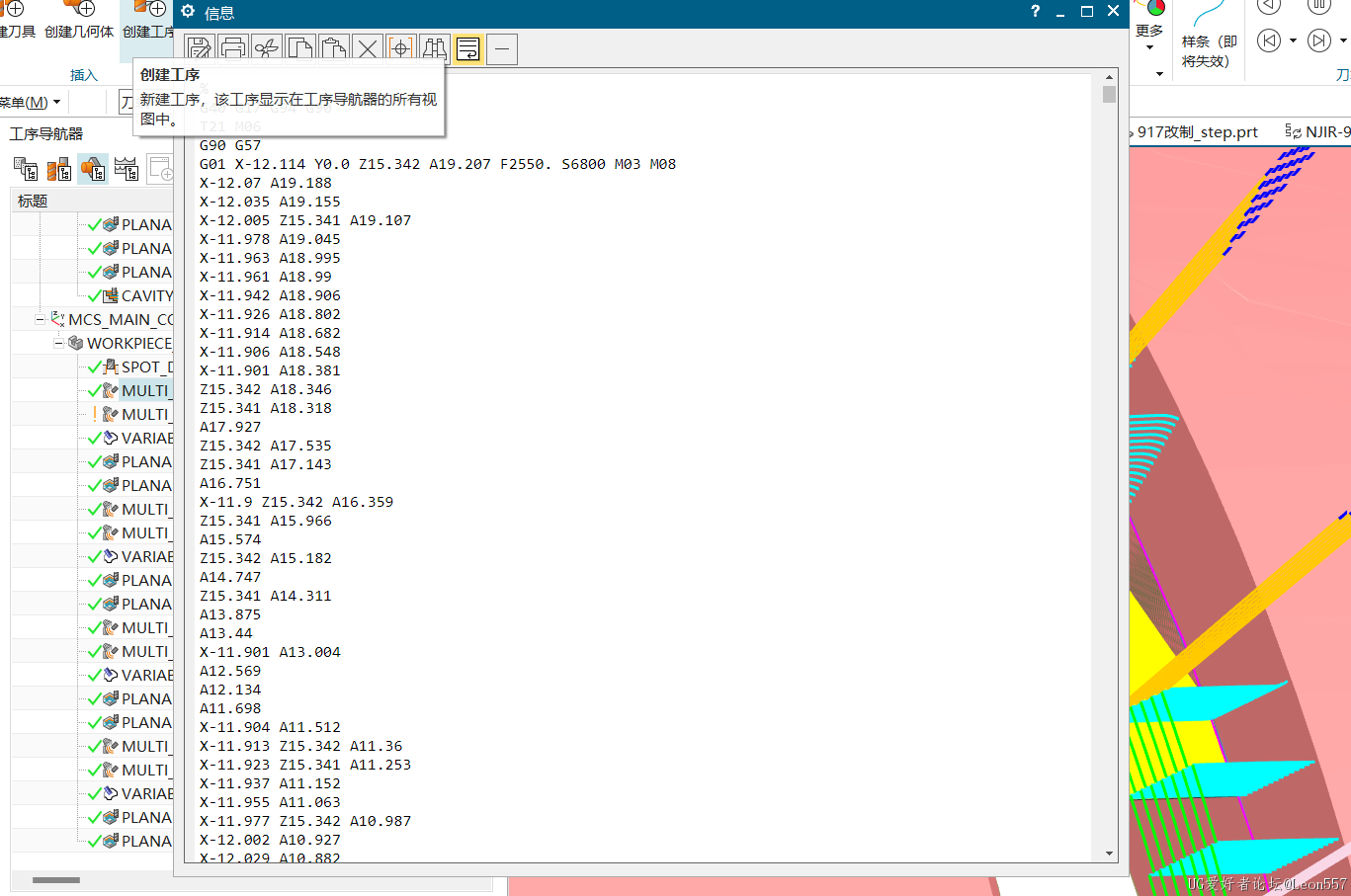
Task: Click the Delete X icon in the 信息 toolbar
Action: tap(368, 48)
